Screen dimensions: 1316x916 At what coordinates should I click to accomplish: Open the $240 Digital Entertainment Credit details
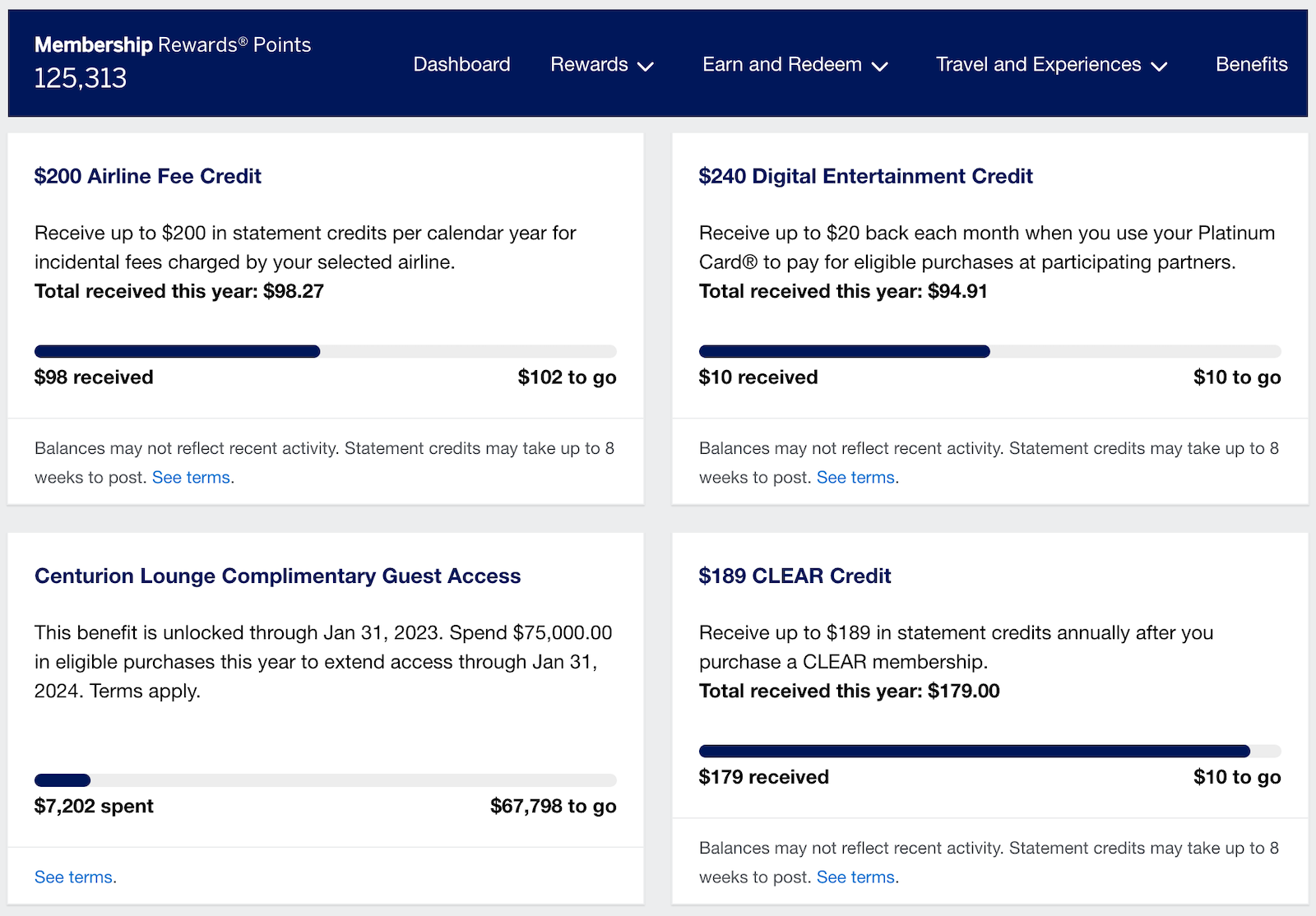coord(865,176)
